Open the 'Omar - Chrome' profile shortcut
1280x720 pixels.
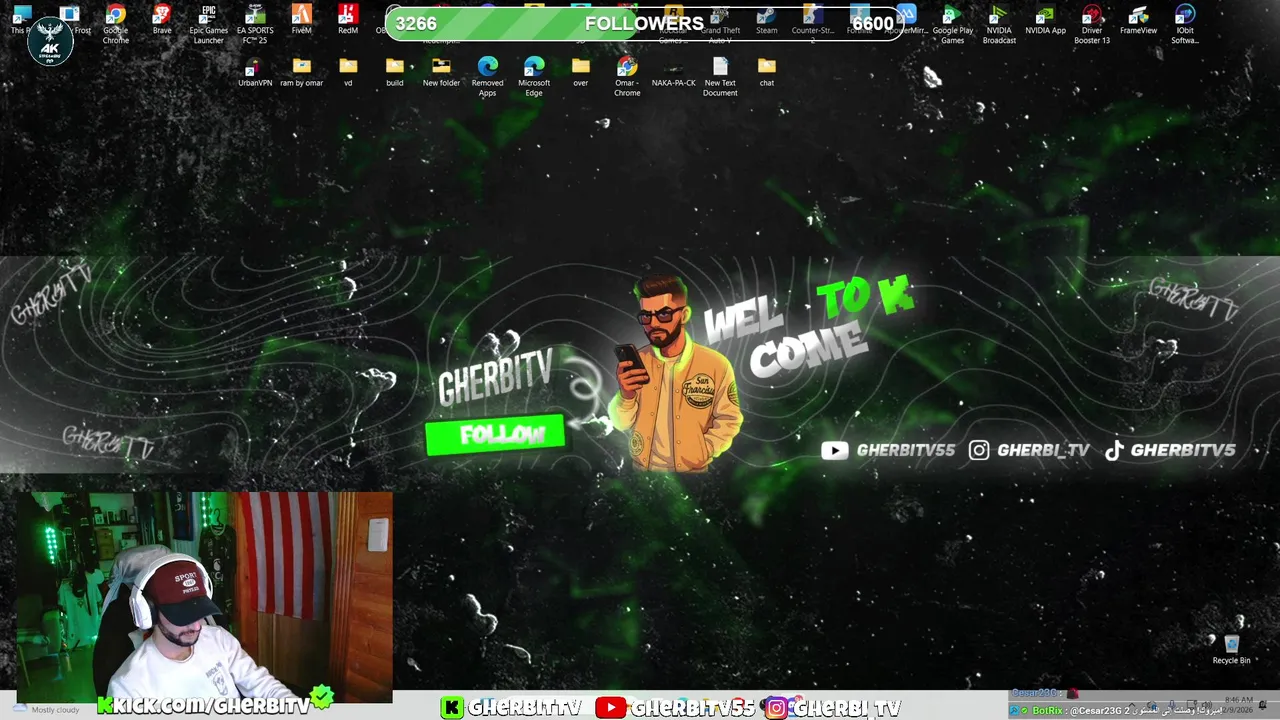(x=627, y=76)
